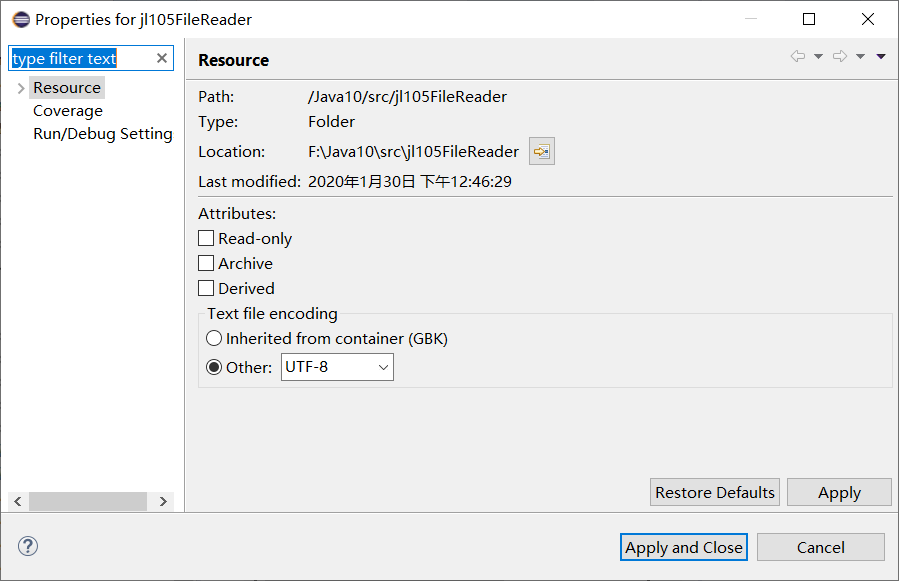The image size is (899, 581).
Task: Click the right arrow of the horizontal scrollbar
Action: click(x=162, y=501)
